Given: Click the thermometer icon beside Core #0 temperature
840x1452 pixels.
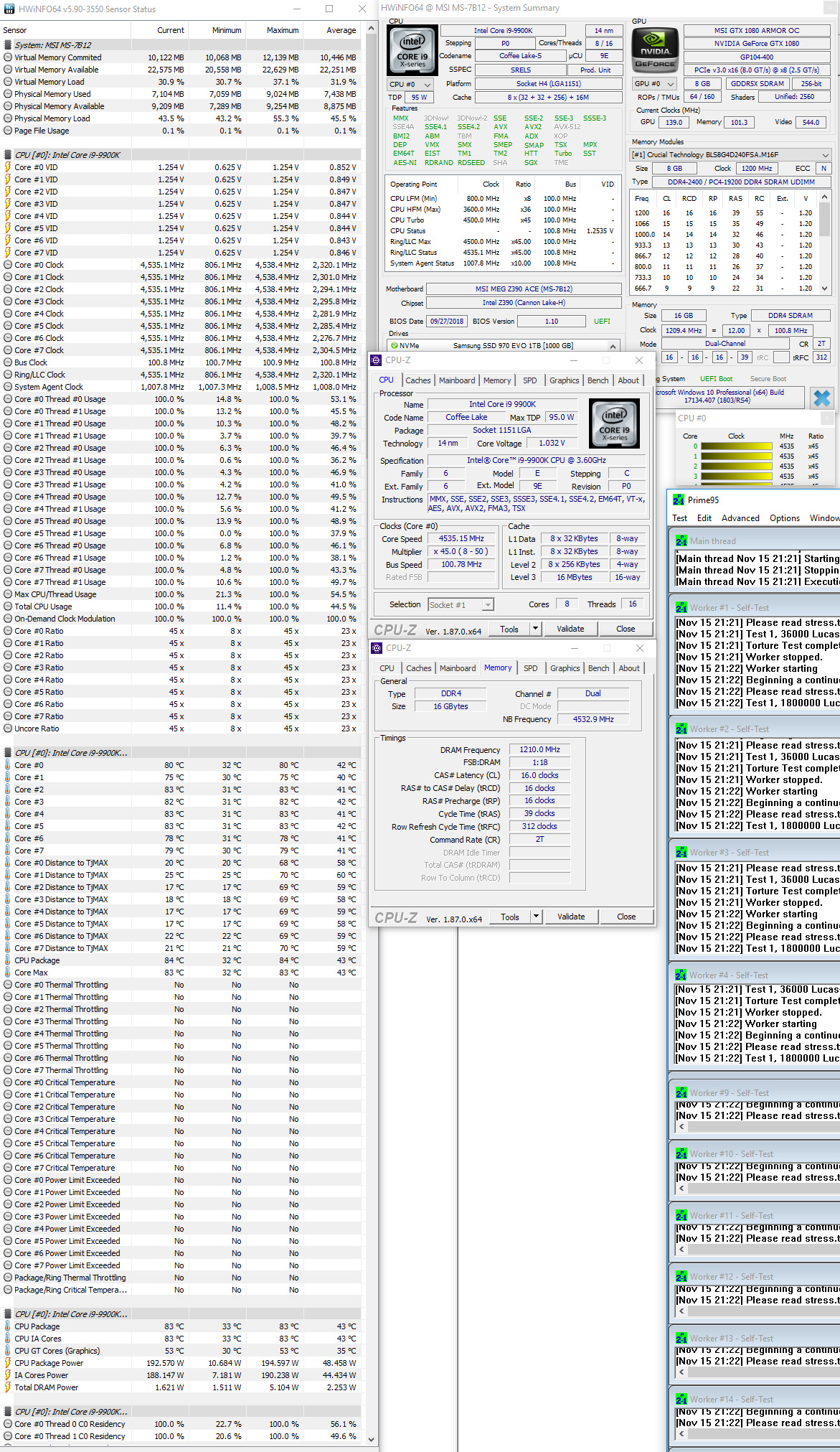Looking at the screenshot, I should pos(8,765).
